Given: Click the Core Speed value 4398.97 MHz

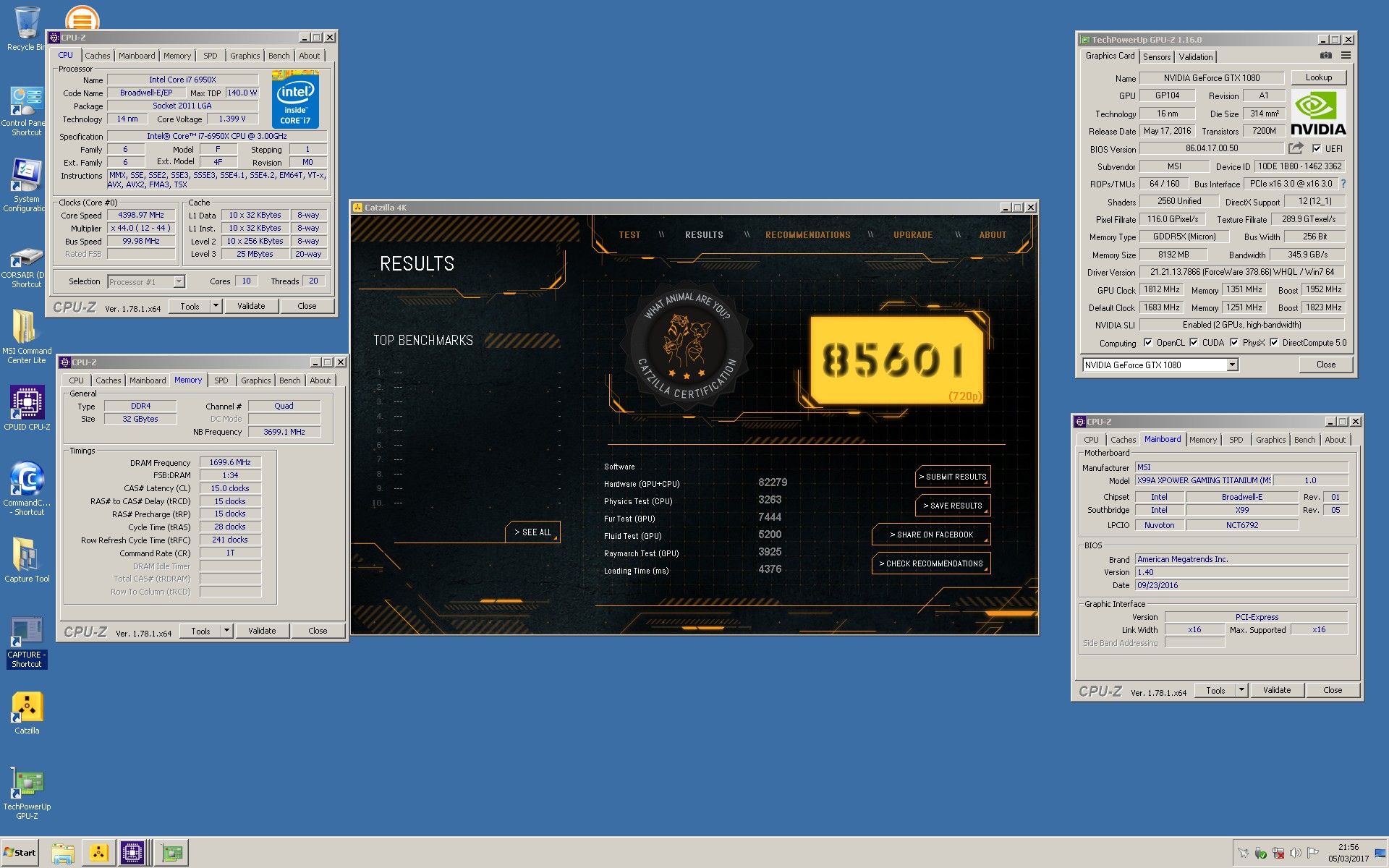Looking at the screenshot, I should pyautogui.click(x=141, y=215).
